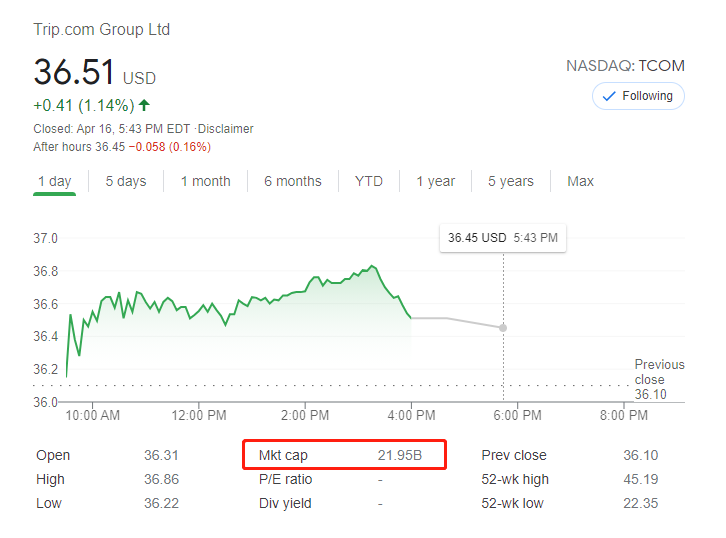The height and width of the screenshot is (538, 726).
Task: Switch chart to 1 year
Action: pos(435,181)
